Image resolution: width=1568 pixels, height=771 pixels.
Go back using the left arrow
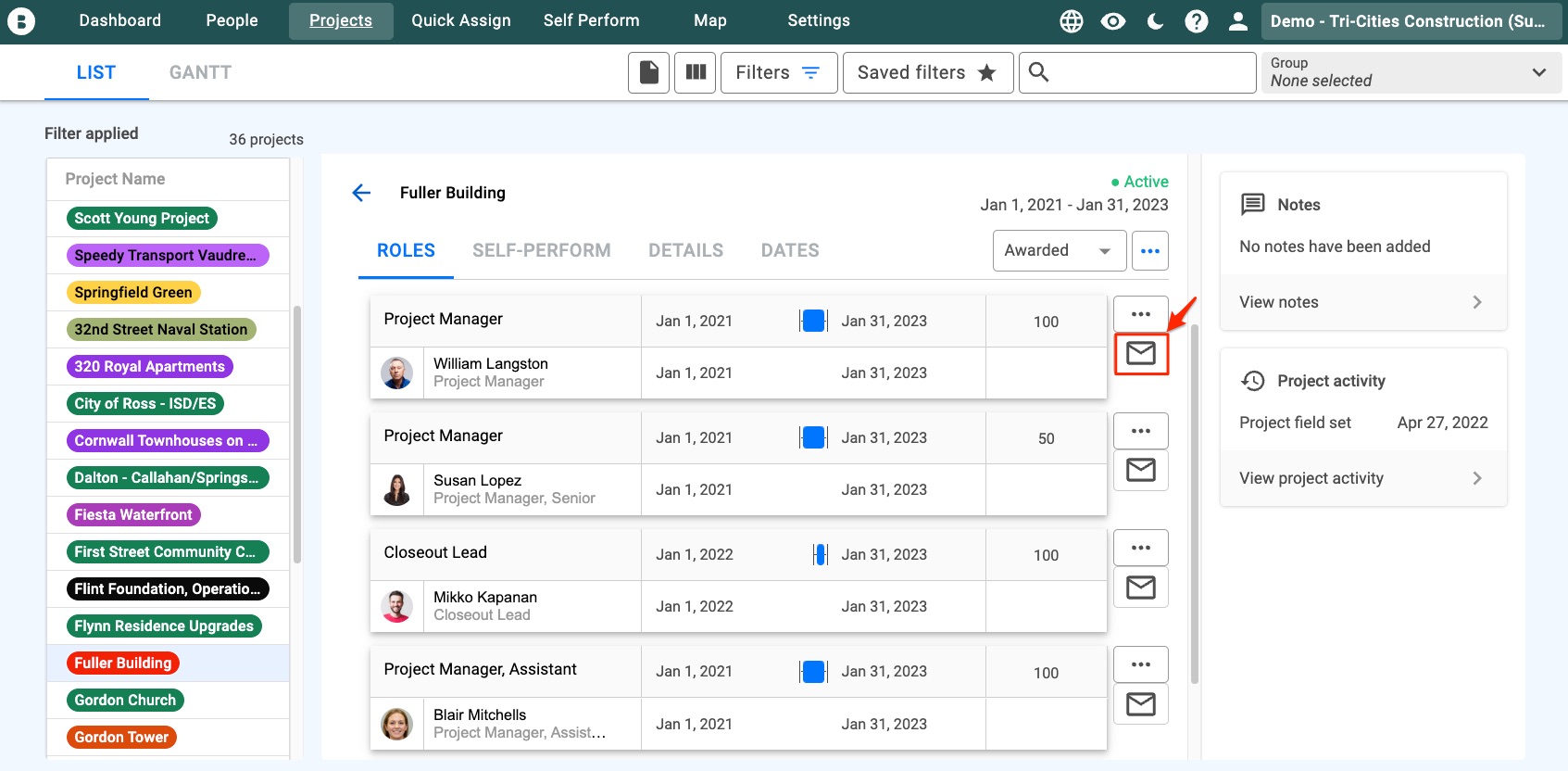click(361, 193)
